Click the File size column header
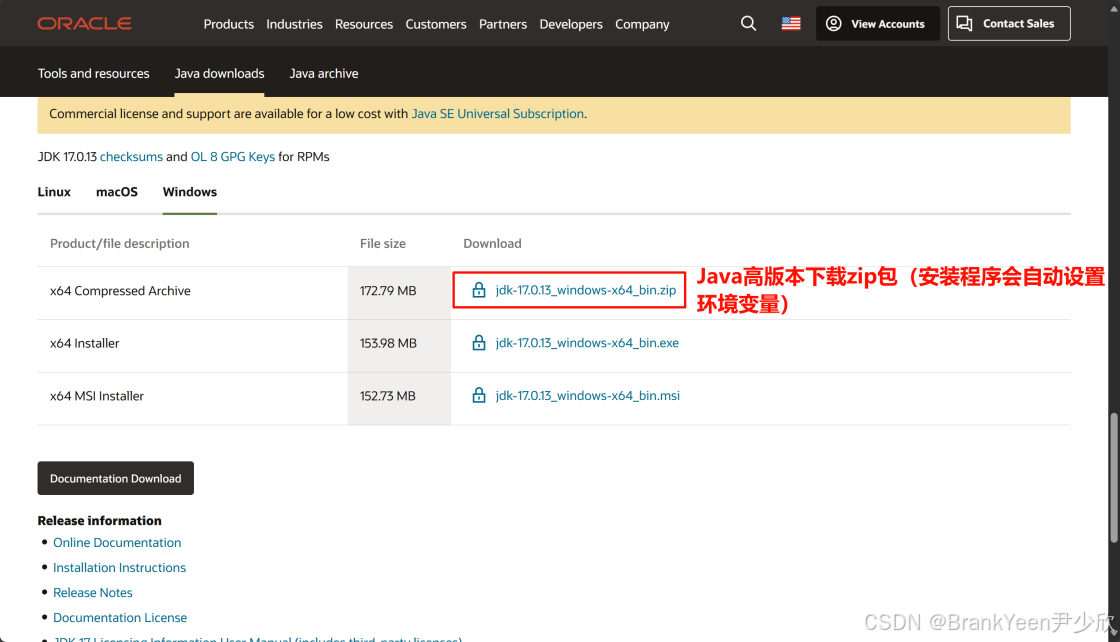Screen dimensions: 1120x642 pos(383,244)
